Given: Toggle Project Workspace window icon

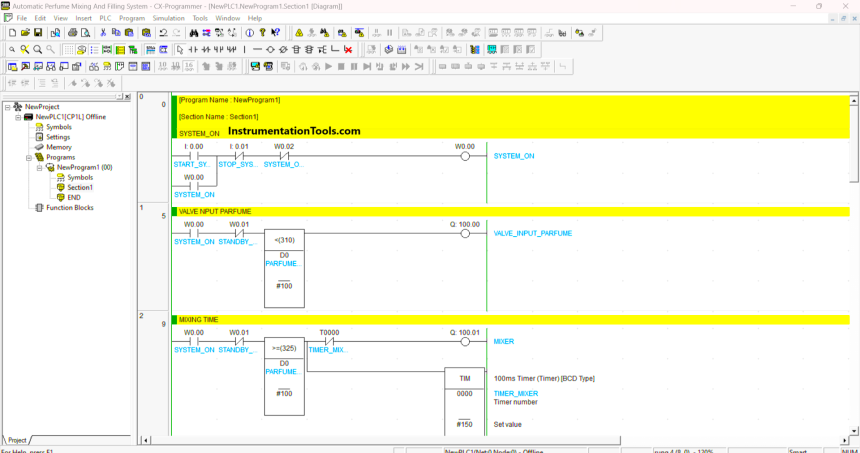Looking at the screenshot, I should coord(12,67).
